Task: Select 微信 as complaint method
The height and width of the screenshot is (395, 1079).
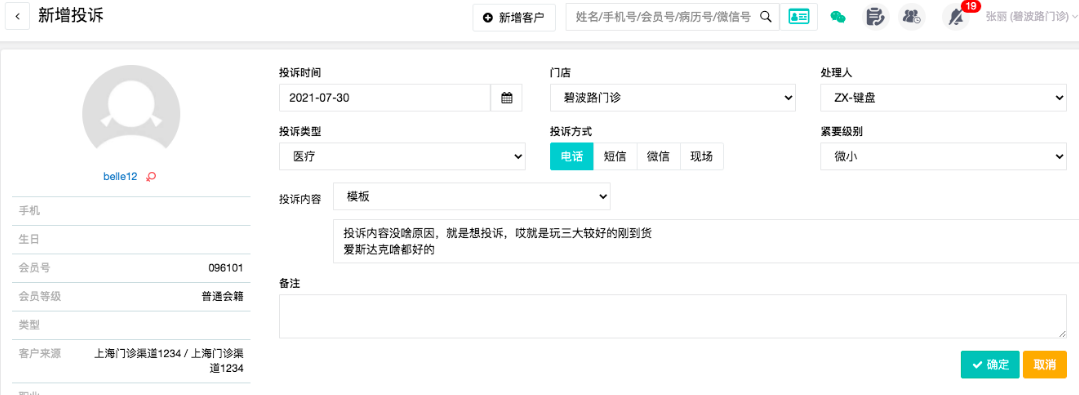Action: click(x=659, y=156)
